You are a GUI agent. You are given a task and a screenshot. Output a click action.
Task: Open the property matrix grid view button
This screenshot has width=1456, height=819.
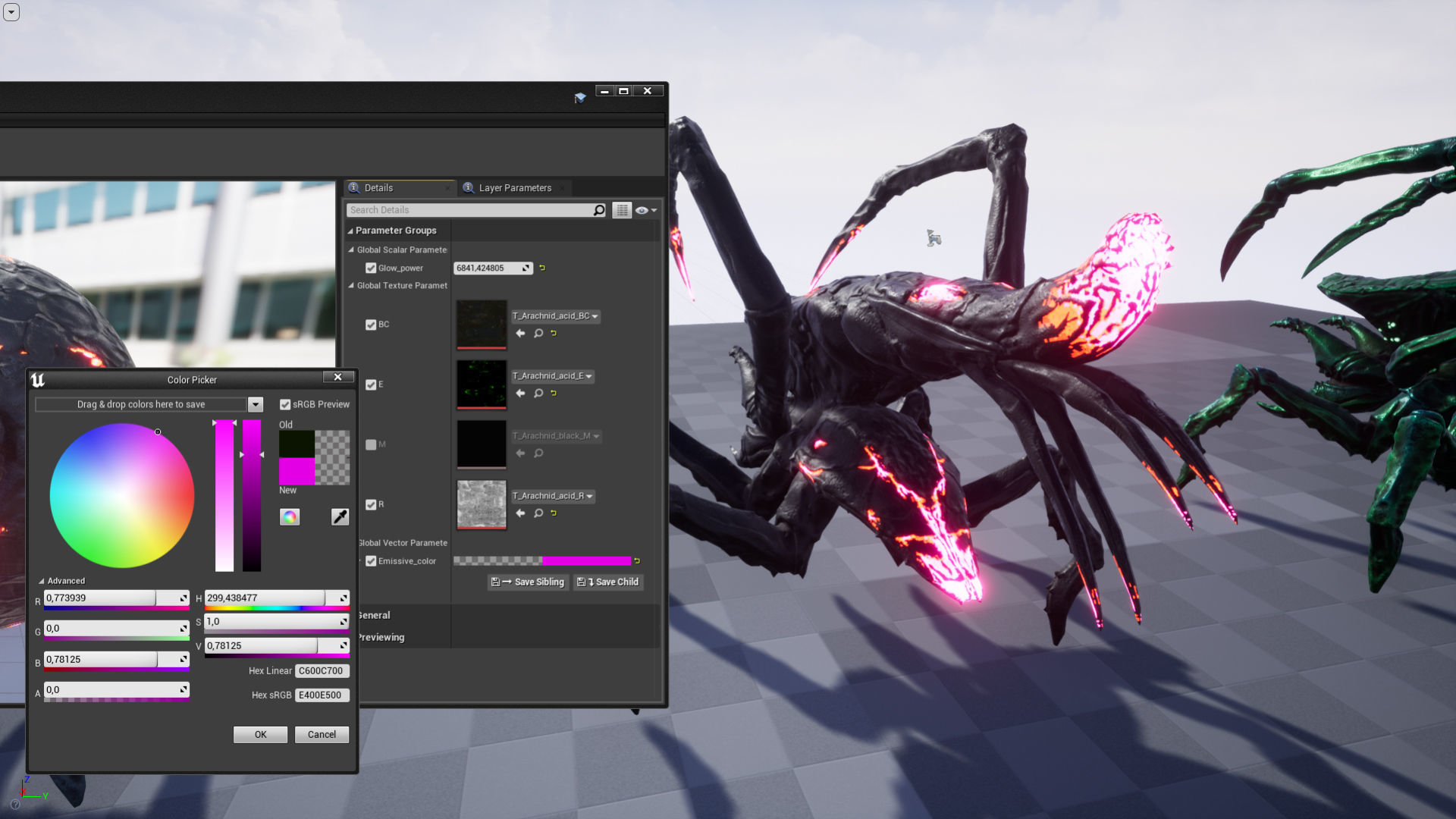pyautogui.click(x=622, y=210)
